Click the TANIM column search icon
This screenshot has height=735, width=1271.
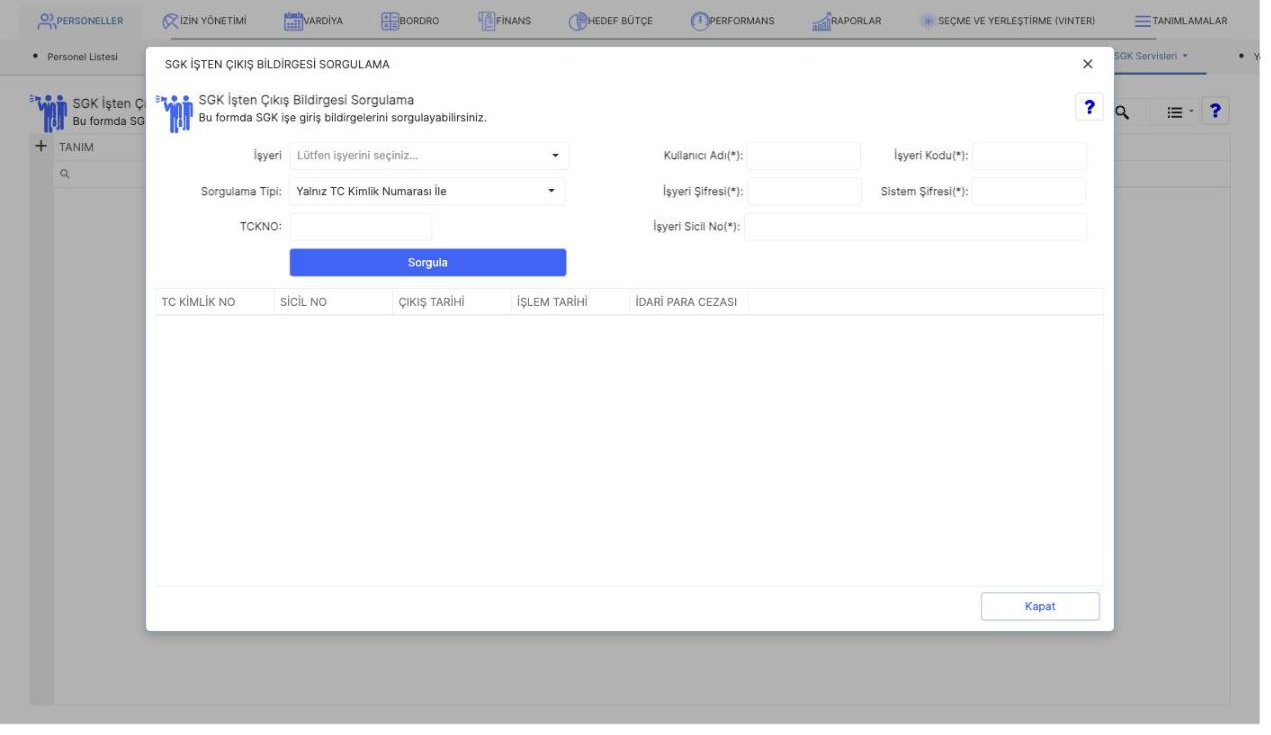(x=65, y=173)
